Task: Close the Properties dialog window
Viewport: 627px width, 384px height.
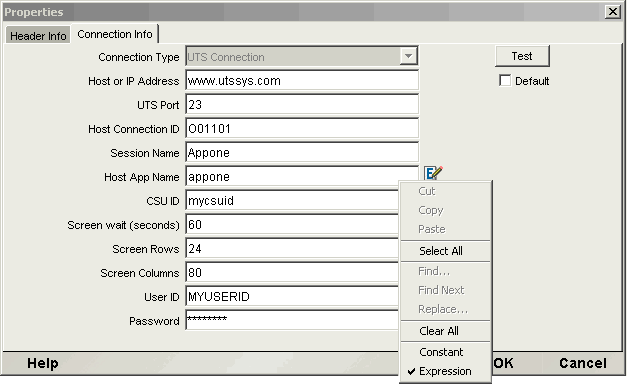Action: click(613, 12)
